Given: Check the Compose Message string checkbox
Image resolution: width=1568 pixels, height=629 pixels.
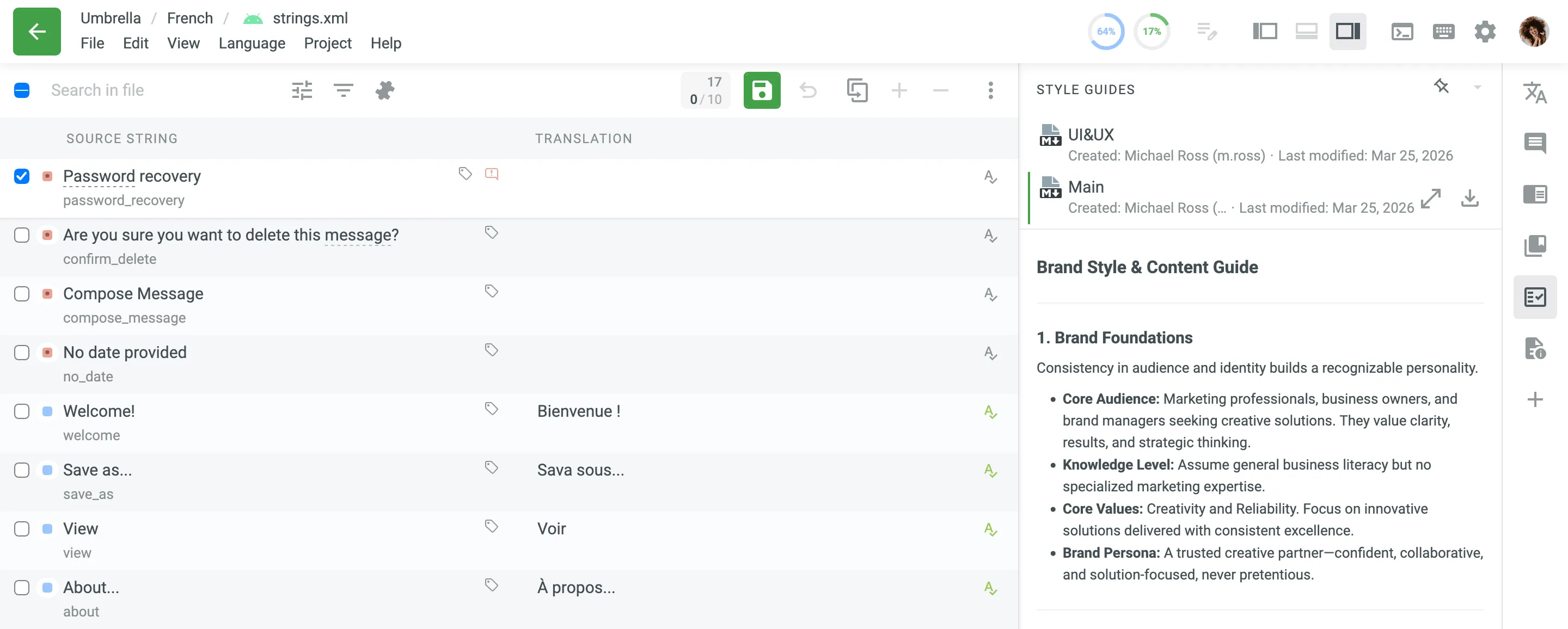Looking at the screenshot, I should 21,294.
